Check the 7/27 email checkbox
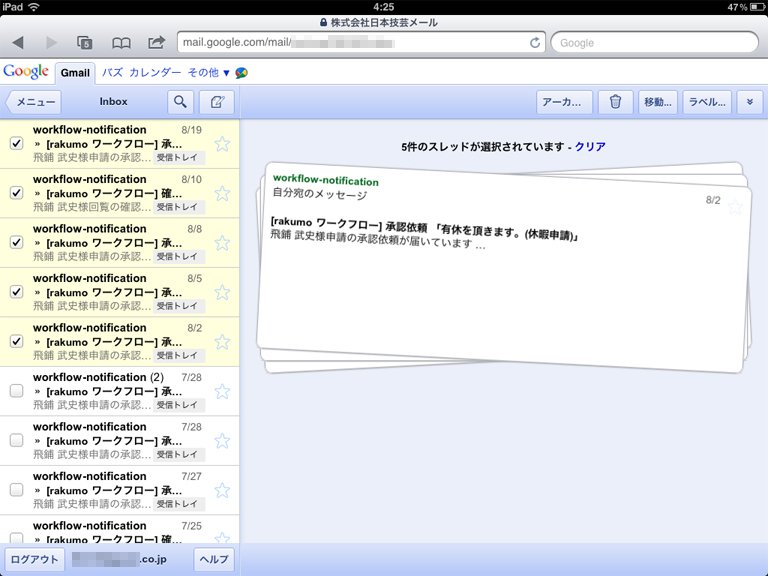The width and height of the screenshot is (768, 576). pos(17,489)
